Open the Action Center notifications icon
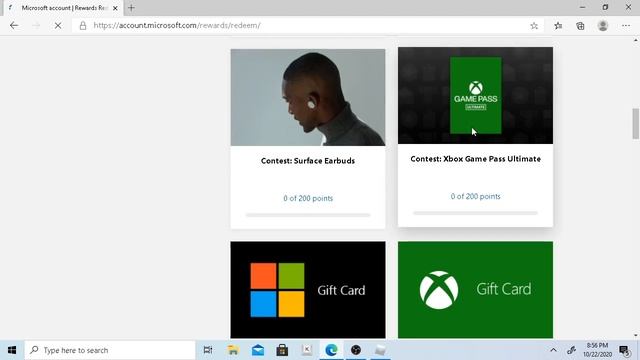 tap(624, 350)
